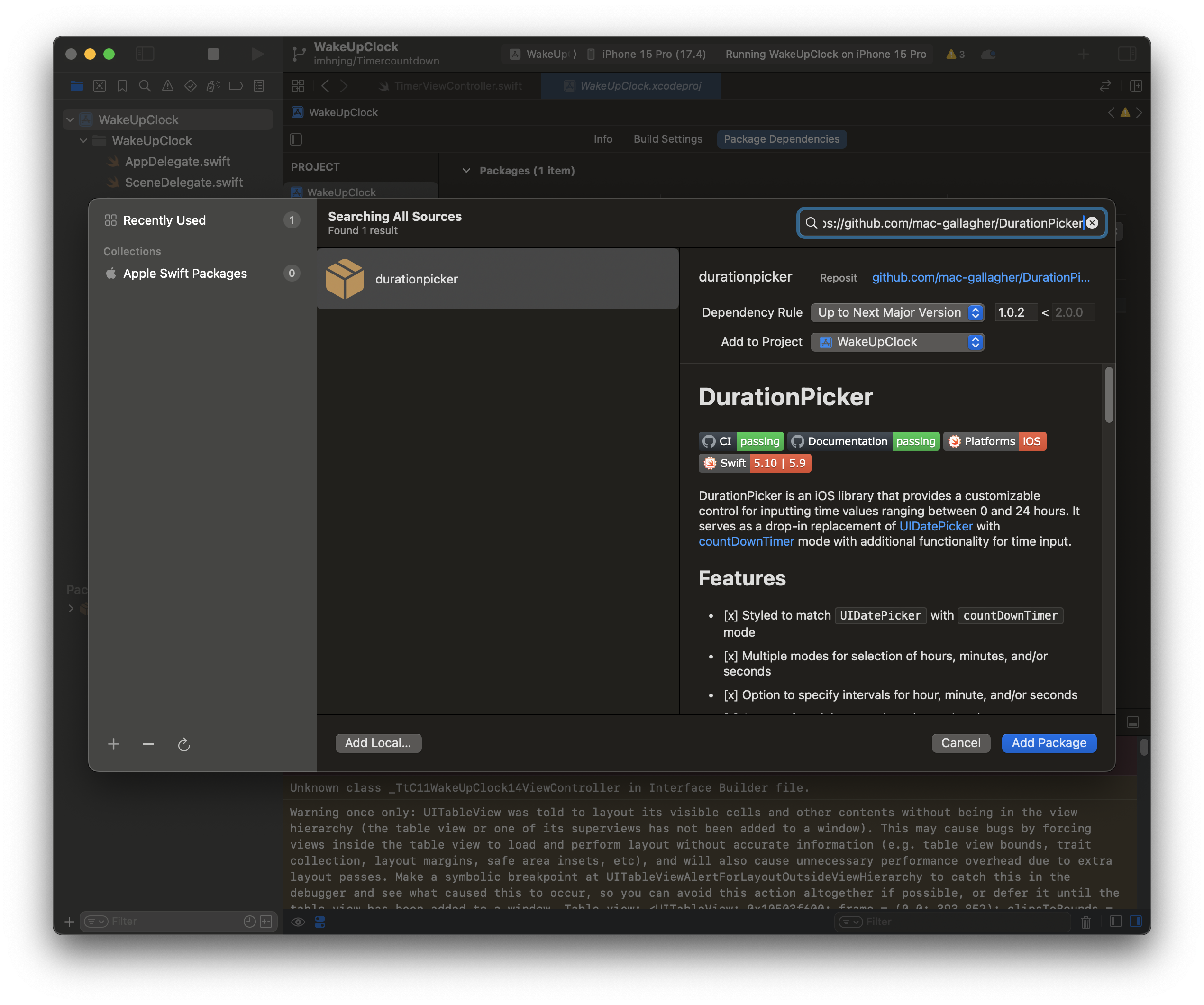Click the editor options swap icon
Viewport: 1204px width, 1005px height.
pyautogui.click(x=1105, y=86)
